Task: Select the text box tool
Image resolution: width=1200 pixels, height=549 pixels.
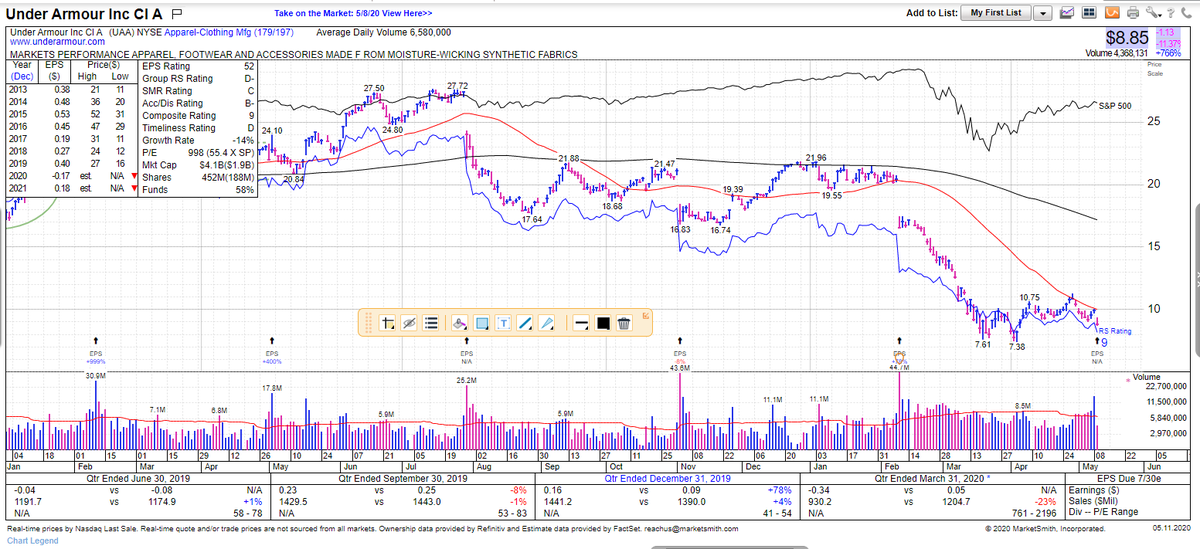Action: tap(503, 322)
